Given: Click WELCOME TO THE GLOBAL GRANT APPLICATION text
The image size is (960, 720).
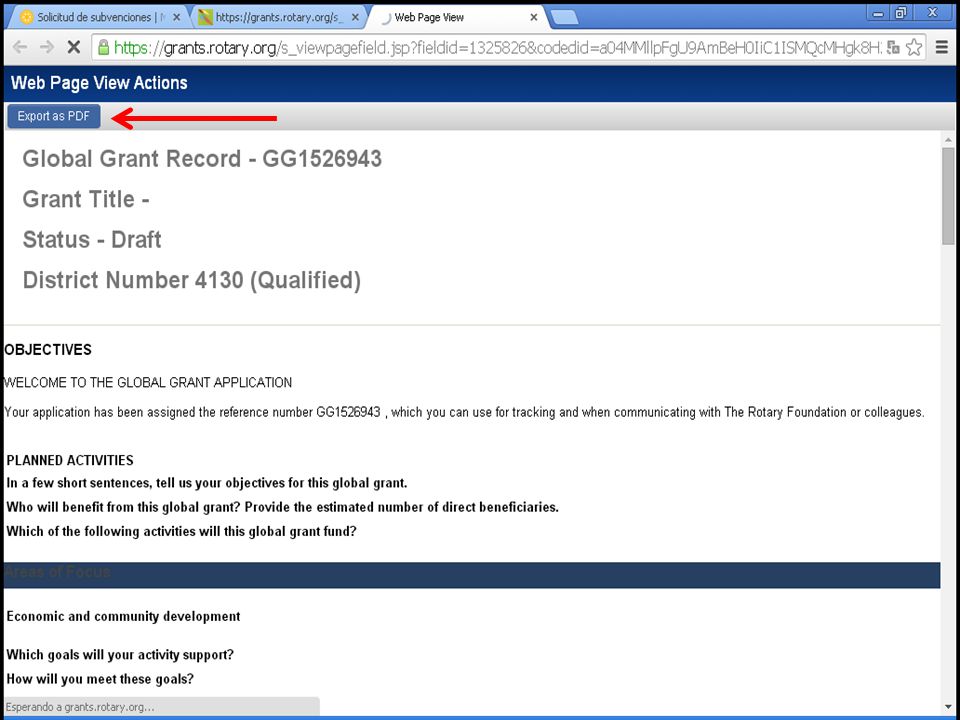Looking at the screenshot, I should tap(148, 383).
